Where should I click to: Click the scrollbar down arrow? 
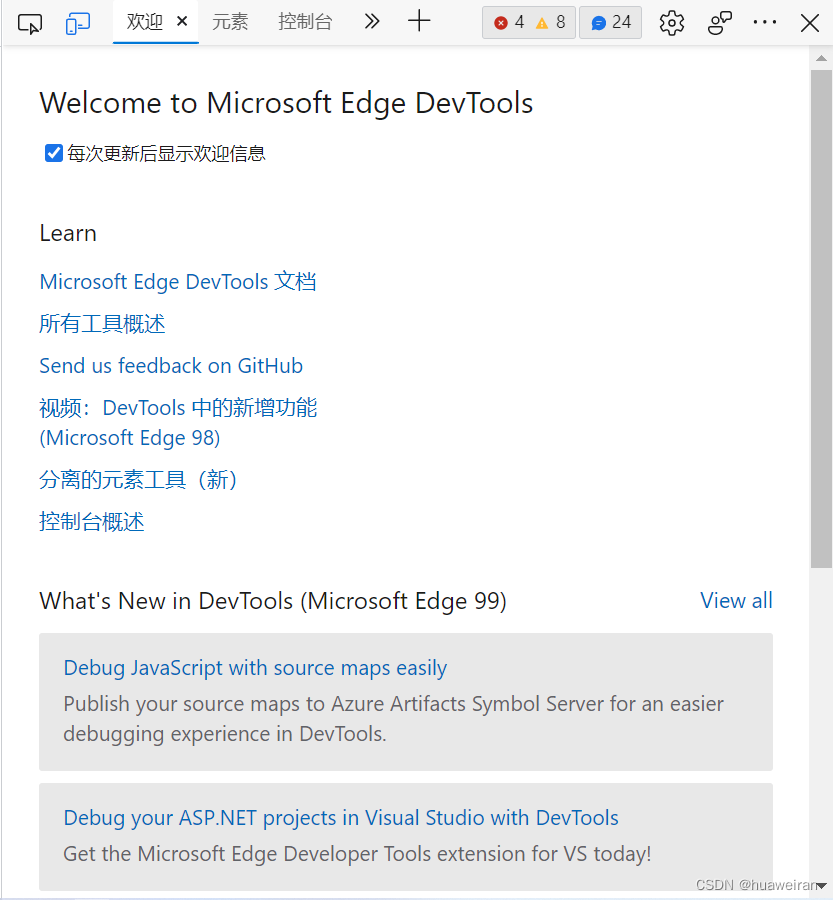[x=821, y=886]
